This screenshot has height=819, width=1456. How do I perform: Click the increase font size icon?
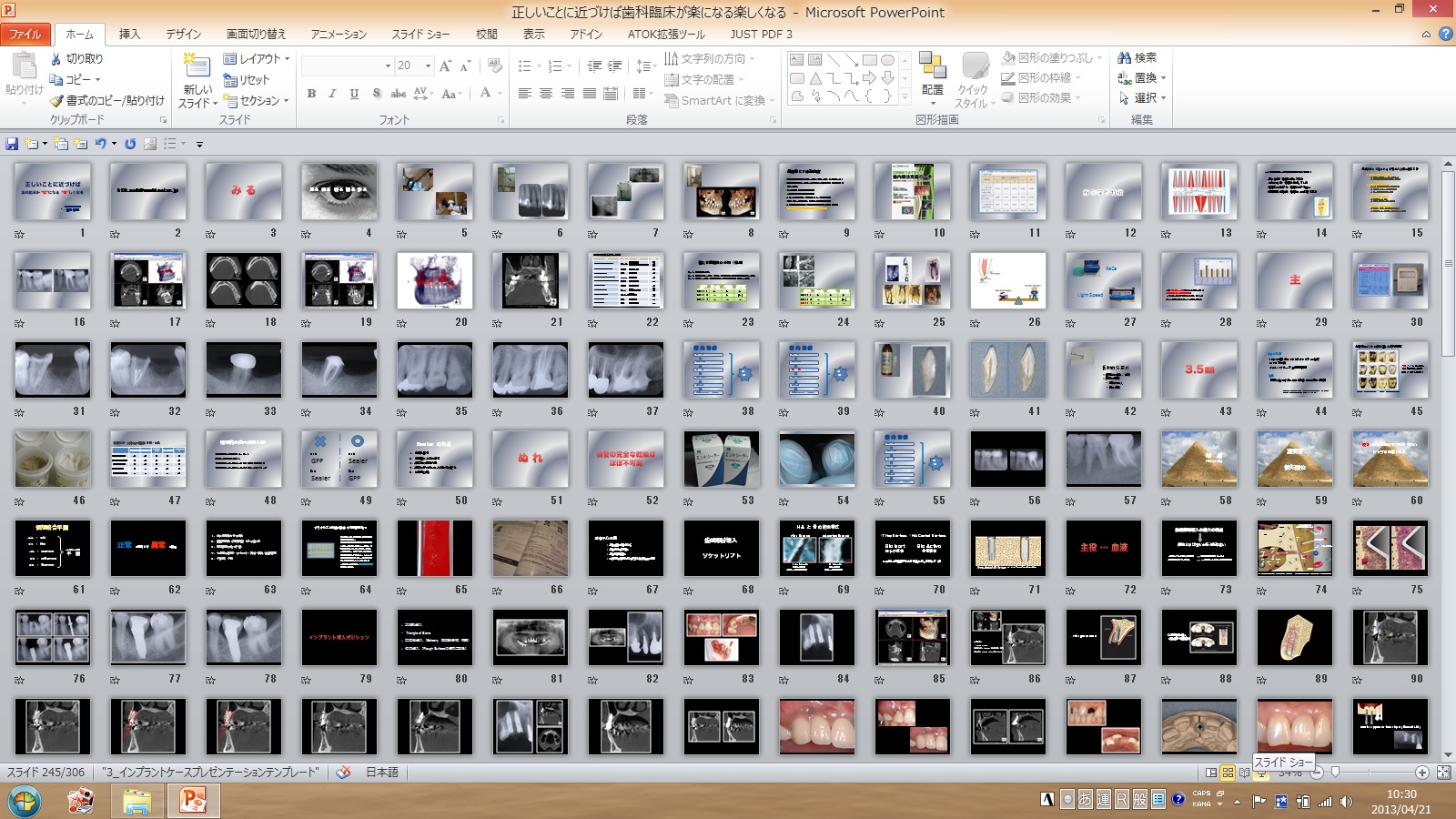[445, 66]
